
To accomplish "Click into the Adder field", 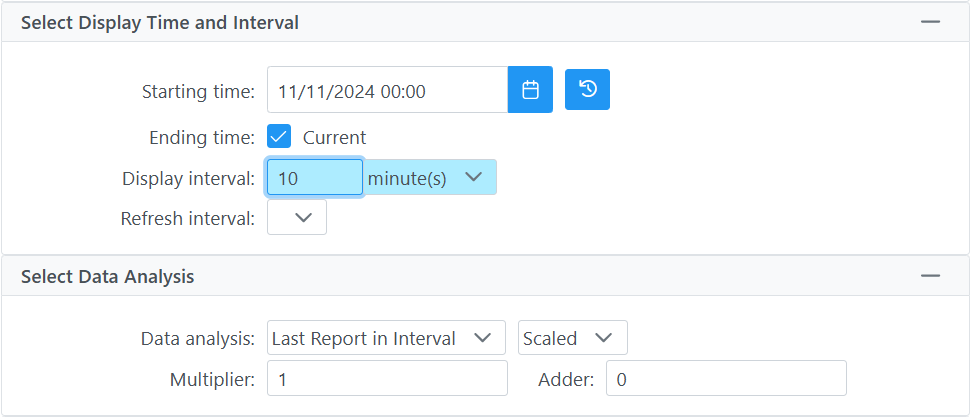I will click(x=726, y=378).
